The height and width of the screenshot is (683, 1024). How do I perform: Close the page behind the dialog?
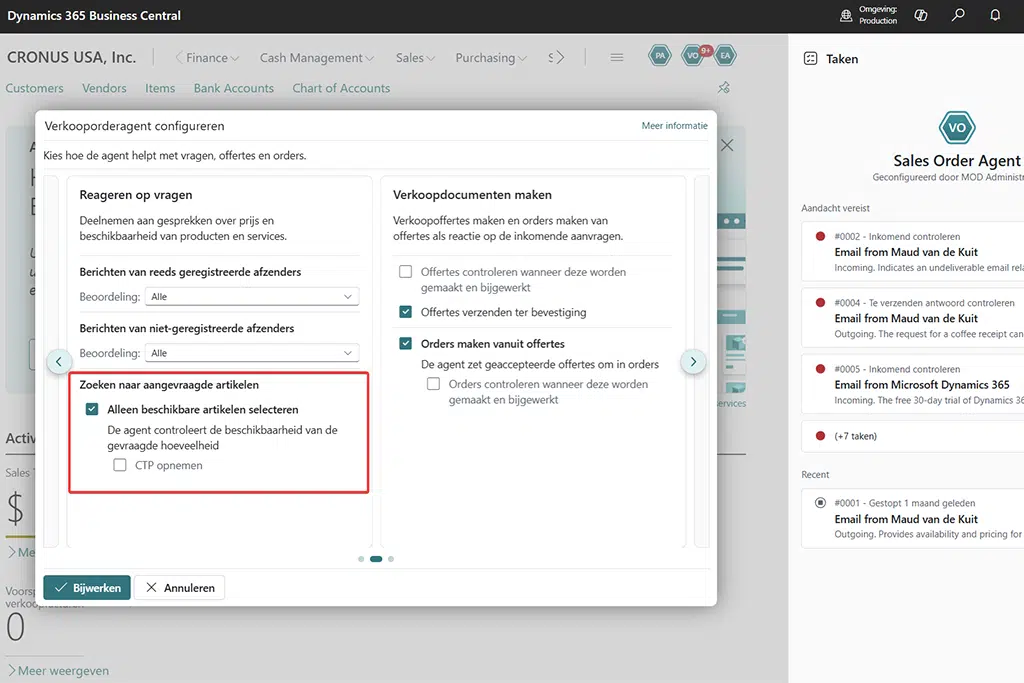[727, 146]
